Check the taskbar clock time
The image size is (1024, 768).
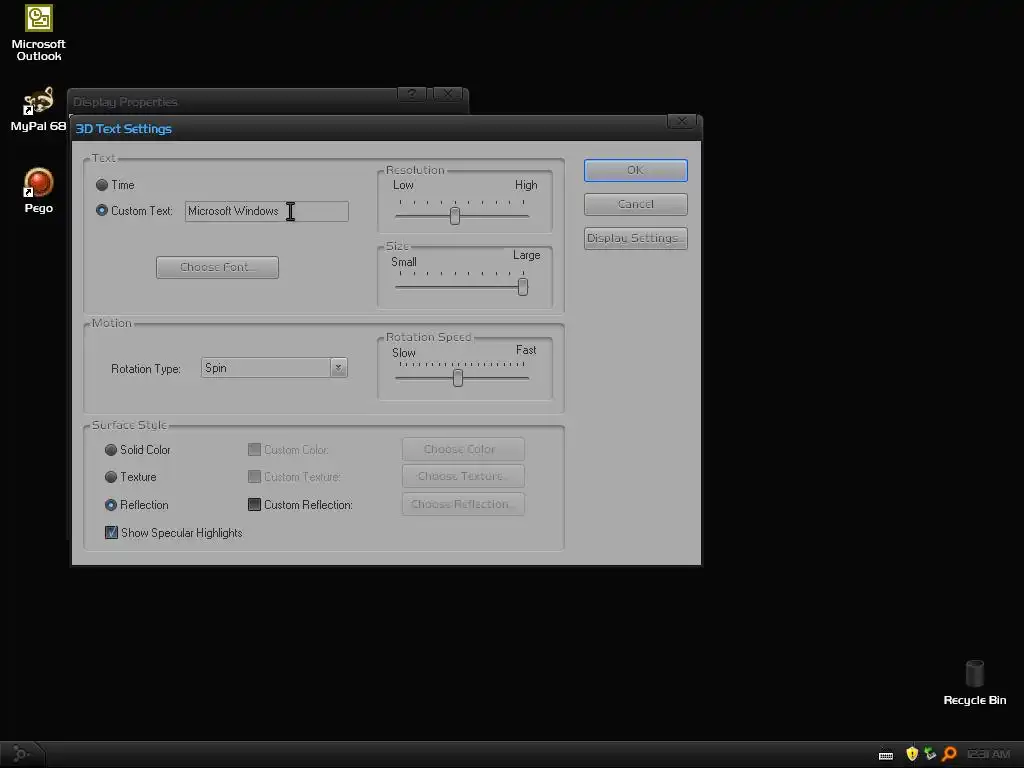coord(988,754)
